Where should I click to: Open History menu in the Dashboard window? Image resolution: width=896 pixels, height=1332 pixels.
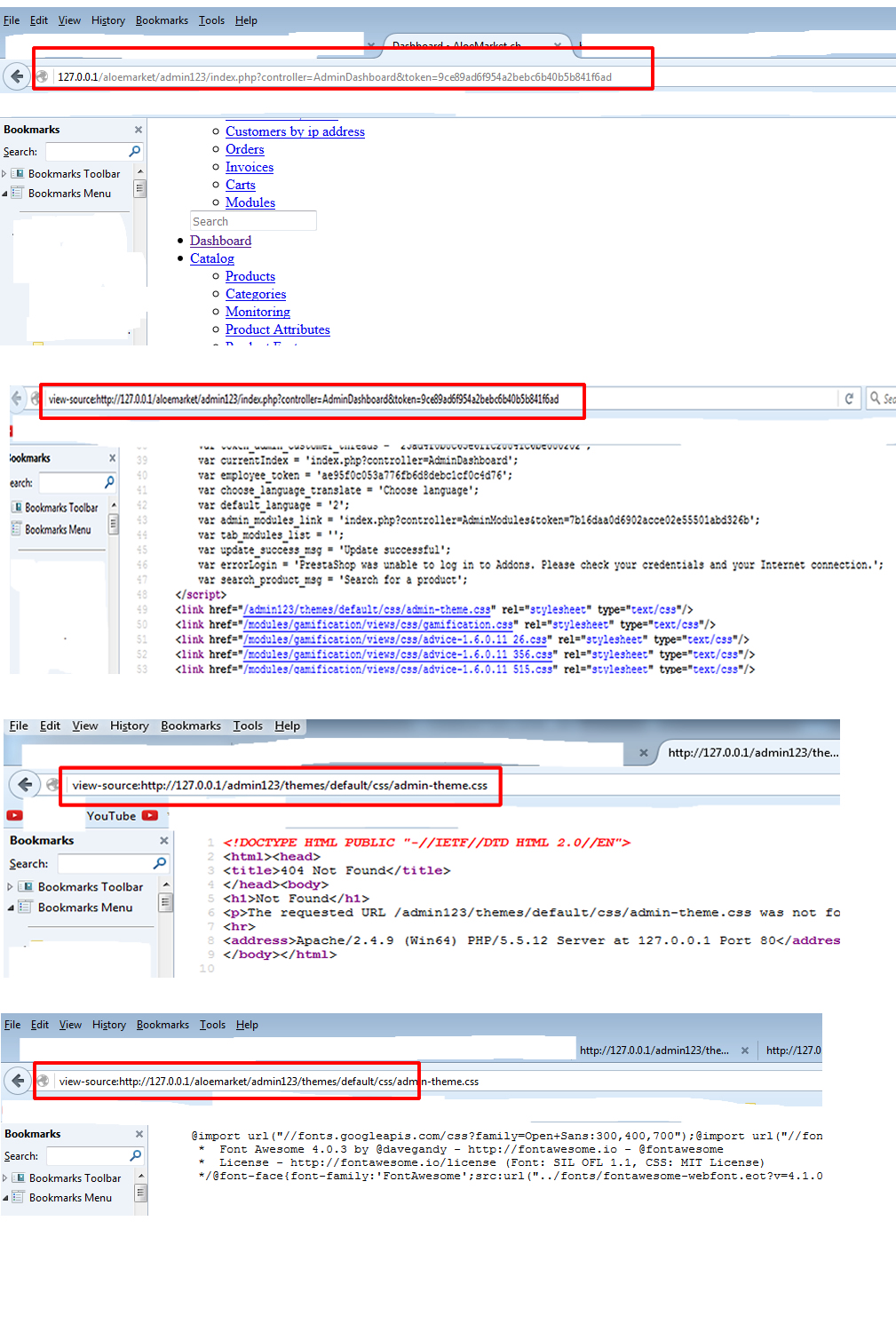pyautogui.click(x=108, y=20)
